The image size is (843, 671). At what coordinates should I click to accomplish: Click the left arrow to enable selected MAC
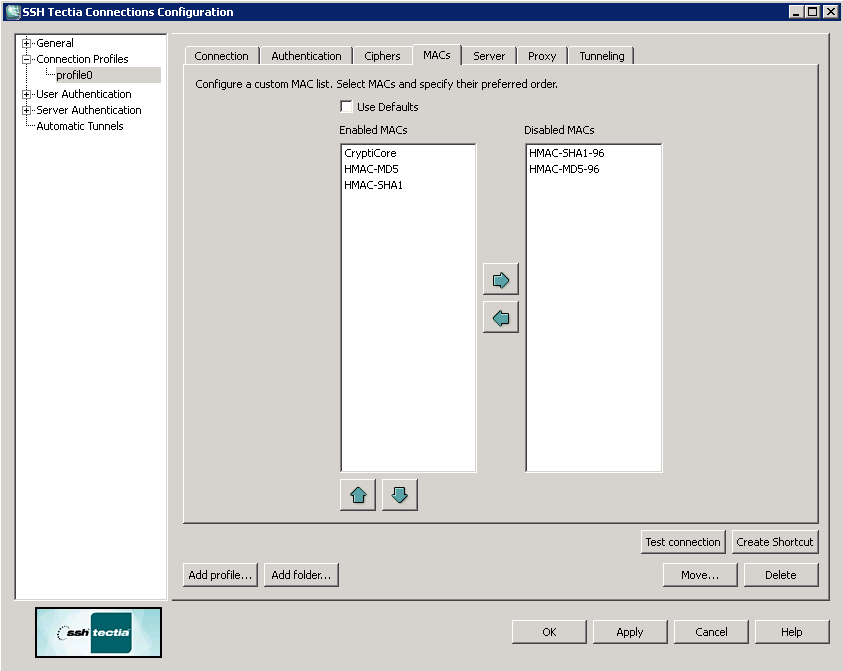[501, 318]
